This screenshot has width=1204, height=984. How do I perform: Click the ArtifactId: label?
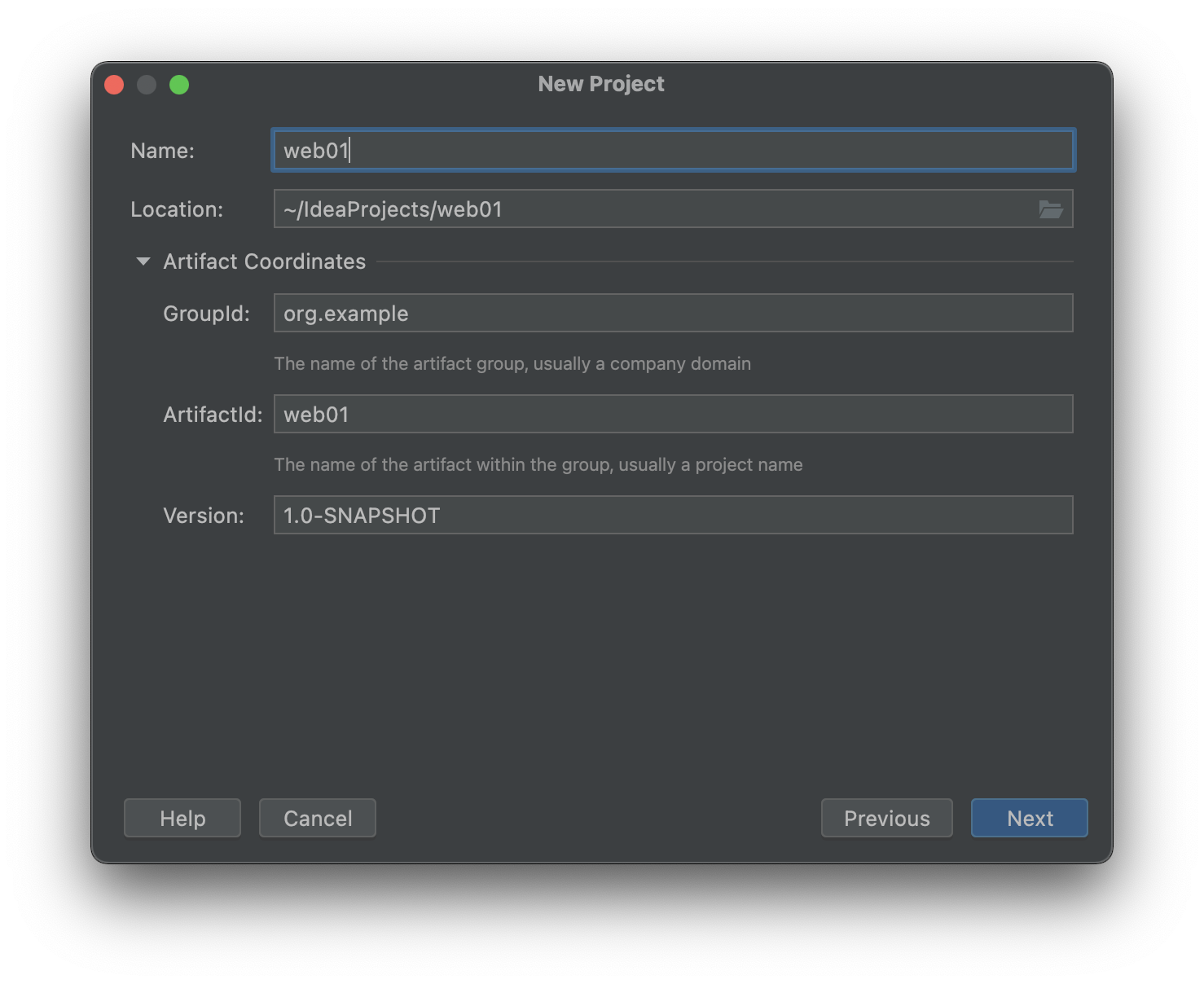[213, 415]
